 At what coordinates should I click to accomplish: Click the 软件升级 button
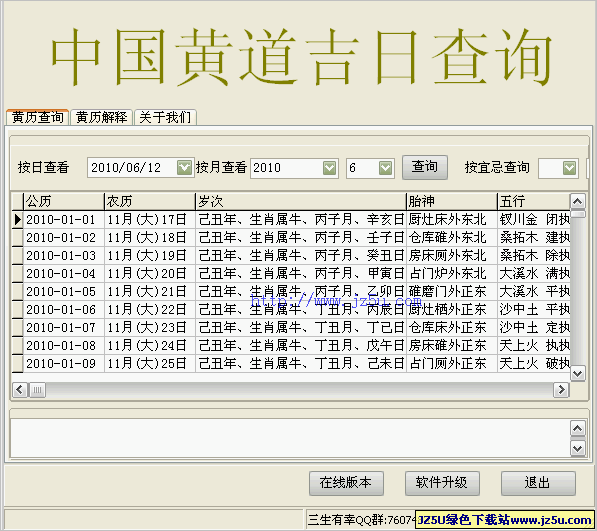pos(442,483)
